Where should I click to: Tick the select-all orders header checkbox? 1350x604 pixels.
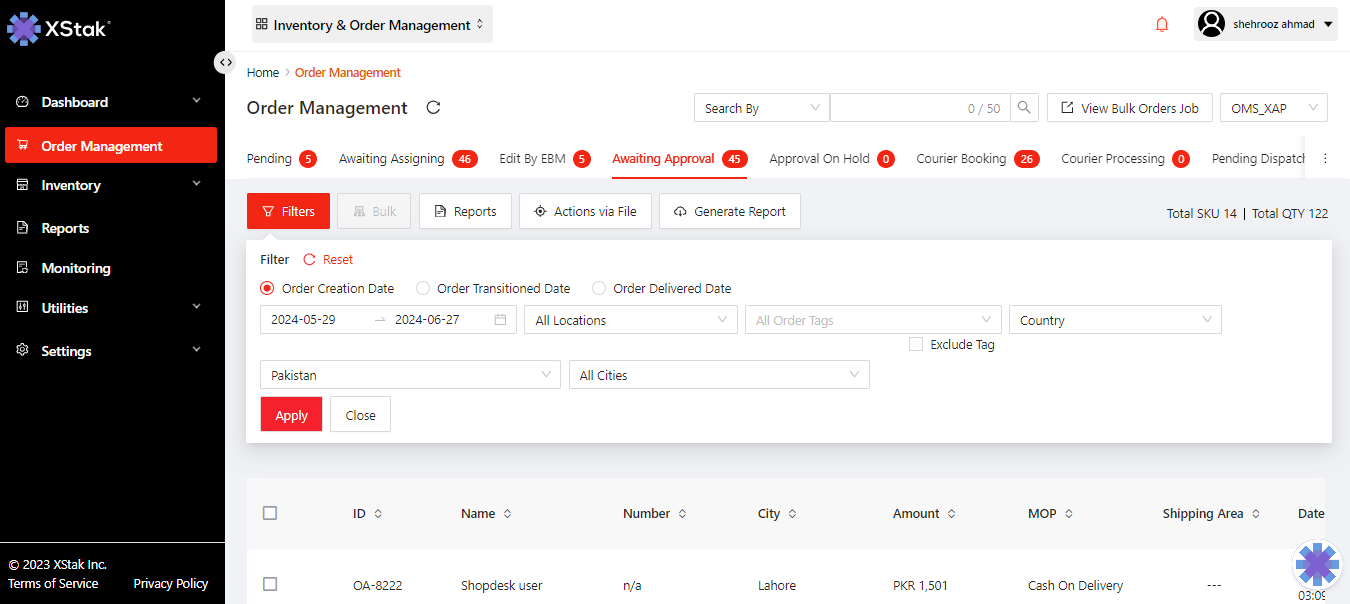270,513
